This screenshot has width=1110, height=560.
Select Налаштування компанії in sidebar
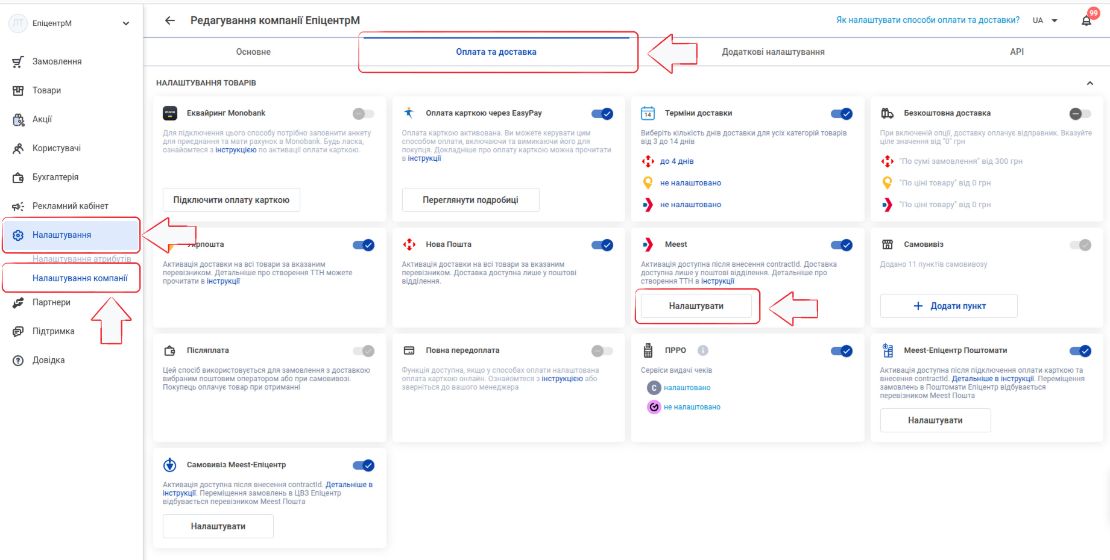[x=80, y=278]
